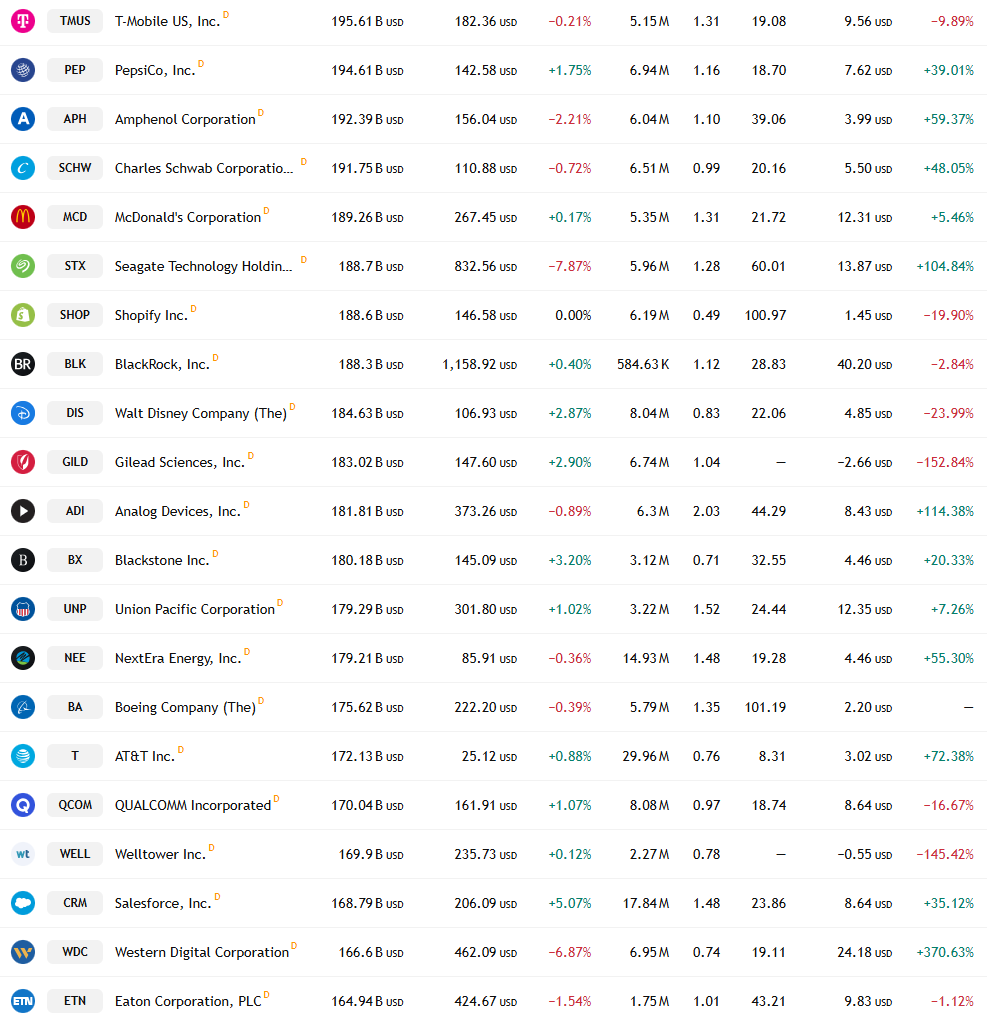Open the DIS ticker badge
Image resolution: width=987 pixels, height=1023 pixels.
[75, 413]
